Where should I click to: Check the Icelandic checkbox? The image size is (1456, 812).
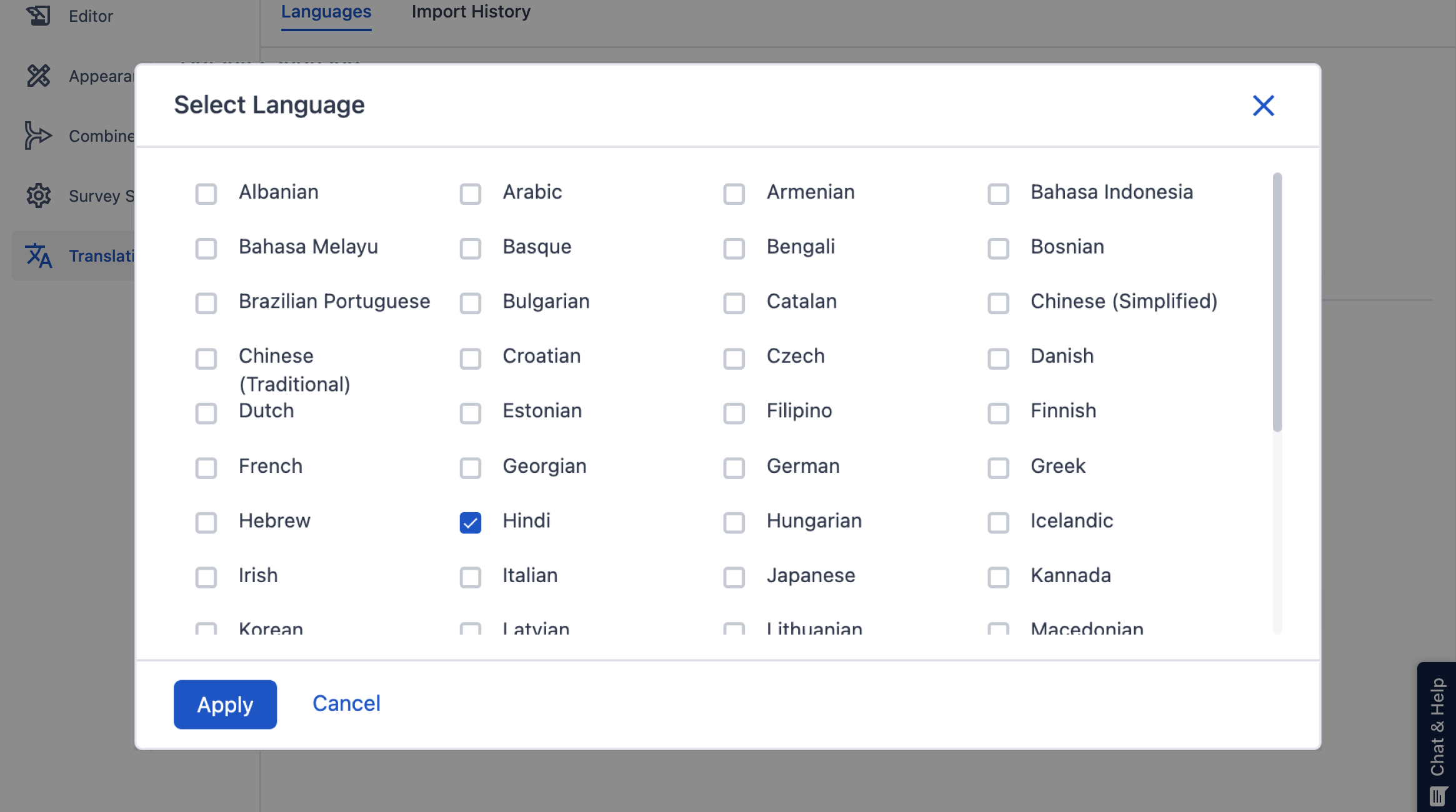coord(999,522)
